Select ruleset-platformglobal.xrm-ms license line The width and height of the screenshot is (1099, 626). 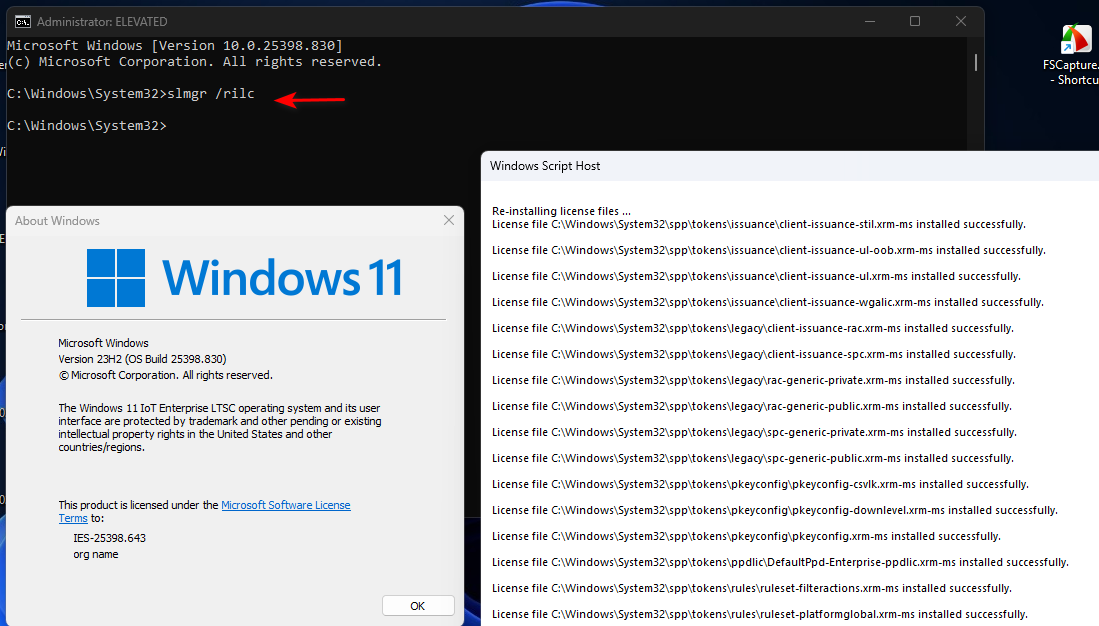(x=760, y=613)
